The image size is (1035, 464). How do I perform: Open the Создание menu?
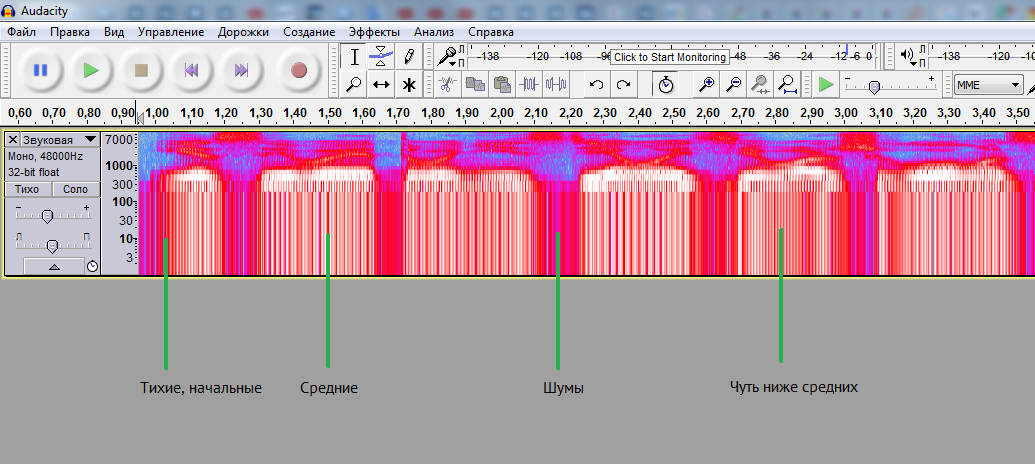click(309, 32)
